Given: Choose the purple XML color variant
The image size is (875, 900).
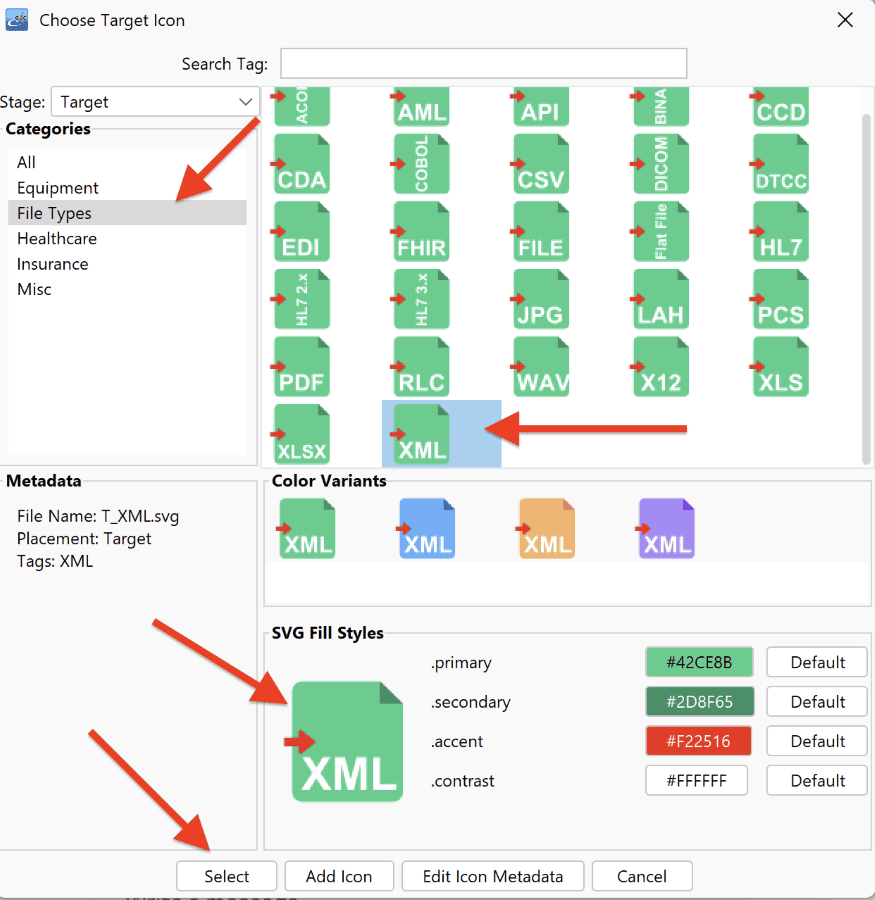Looking at the screenshot, I should pyautogui.click(x=666, y=529).
